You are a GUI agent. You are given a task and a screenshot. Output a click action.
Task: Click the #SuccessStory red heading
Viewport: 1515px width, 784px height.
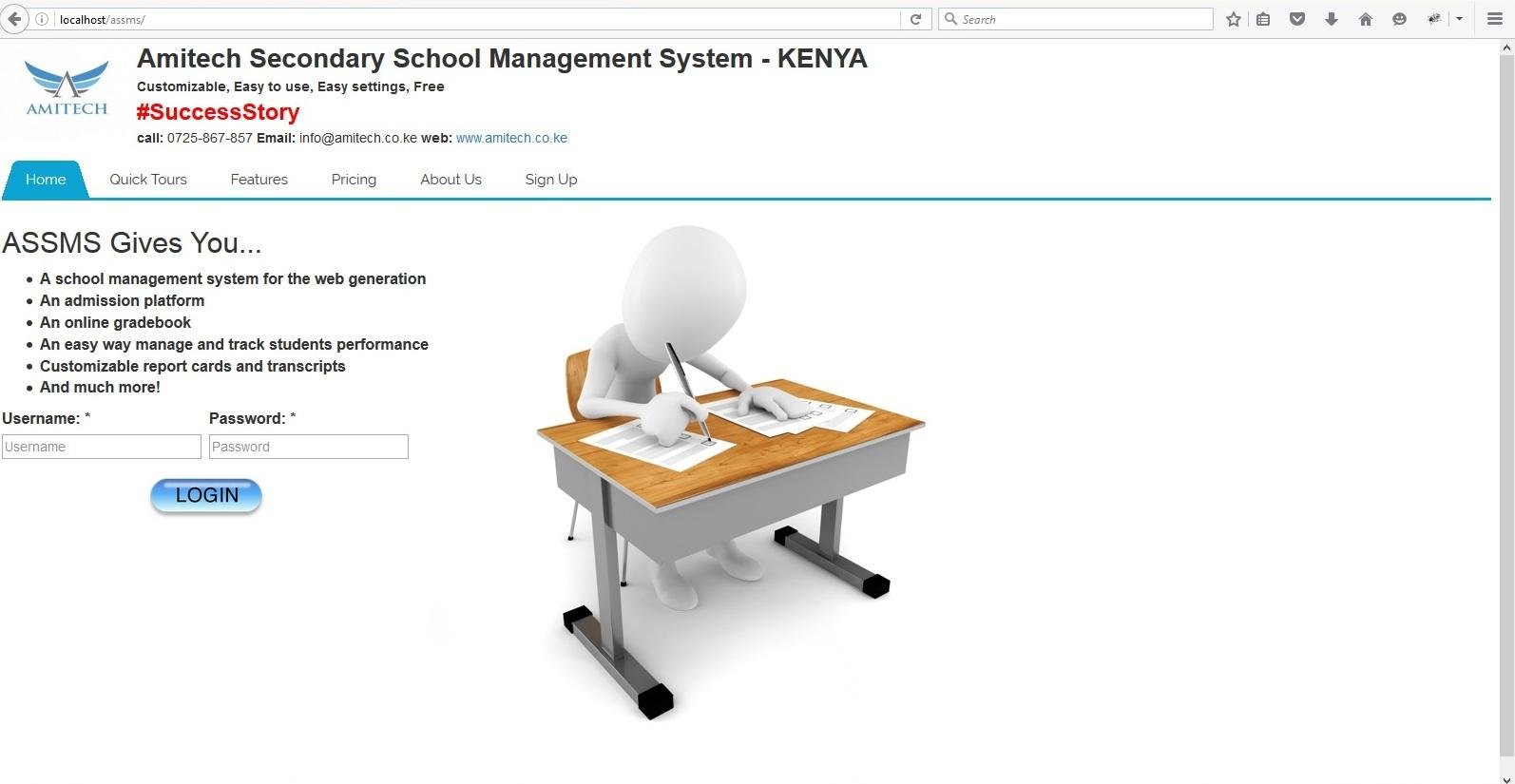click(x=218, y=112)
